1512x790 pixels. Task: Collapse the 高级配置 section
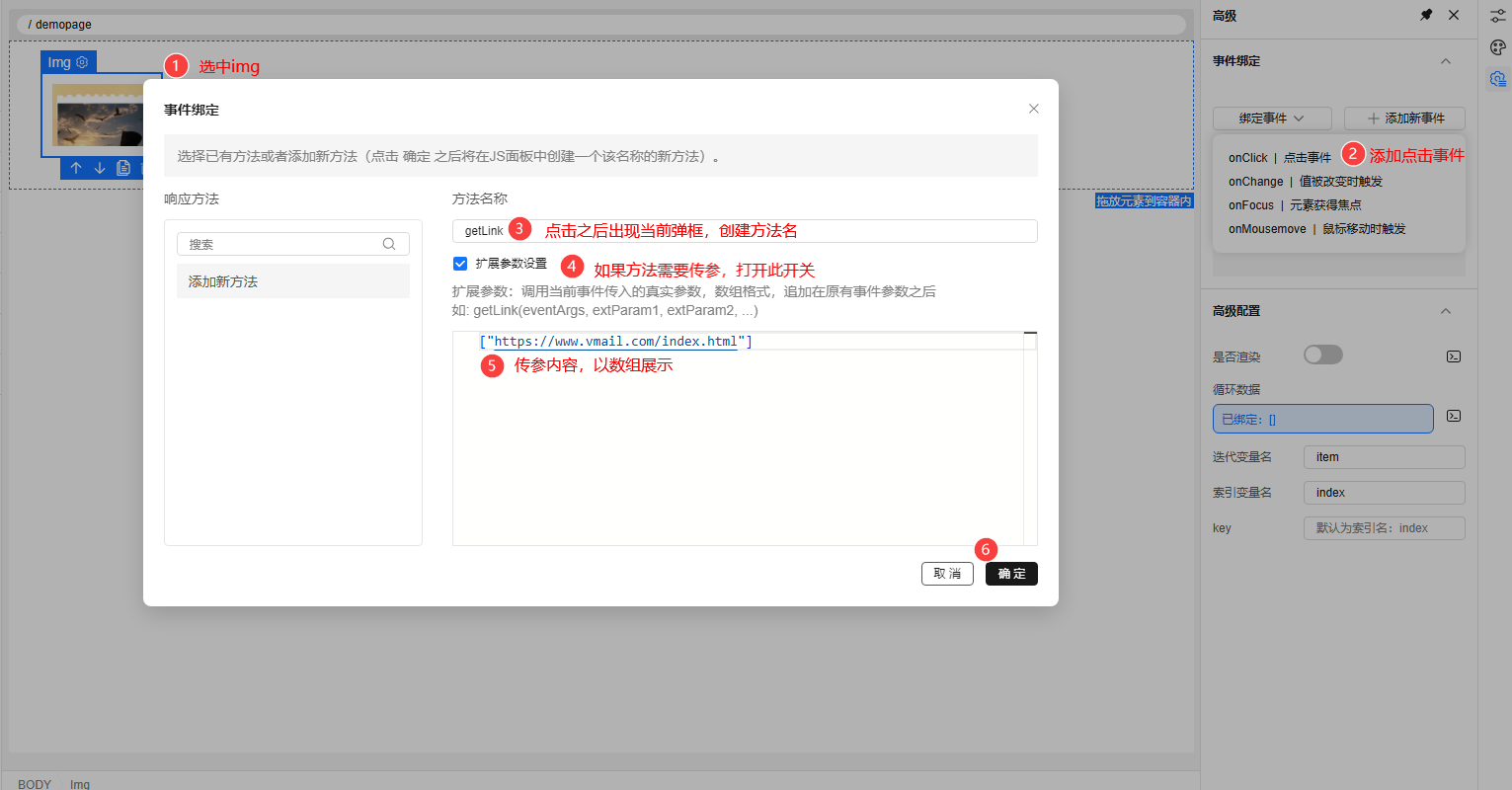[1446, 311]
